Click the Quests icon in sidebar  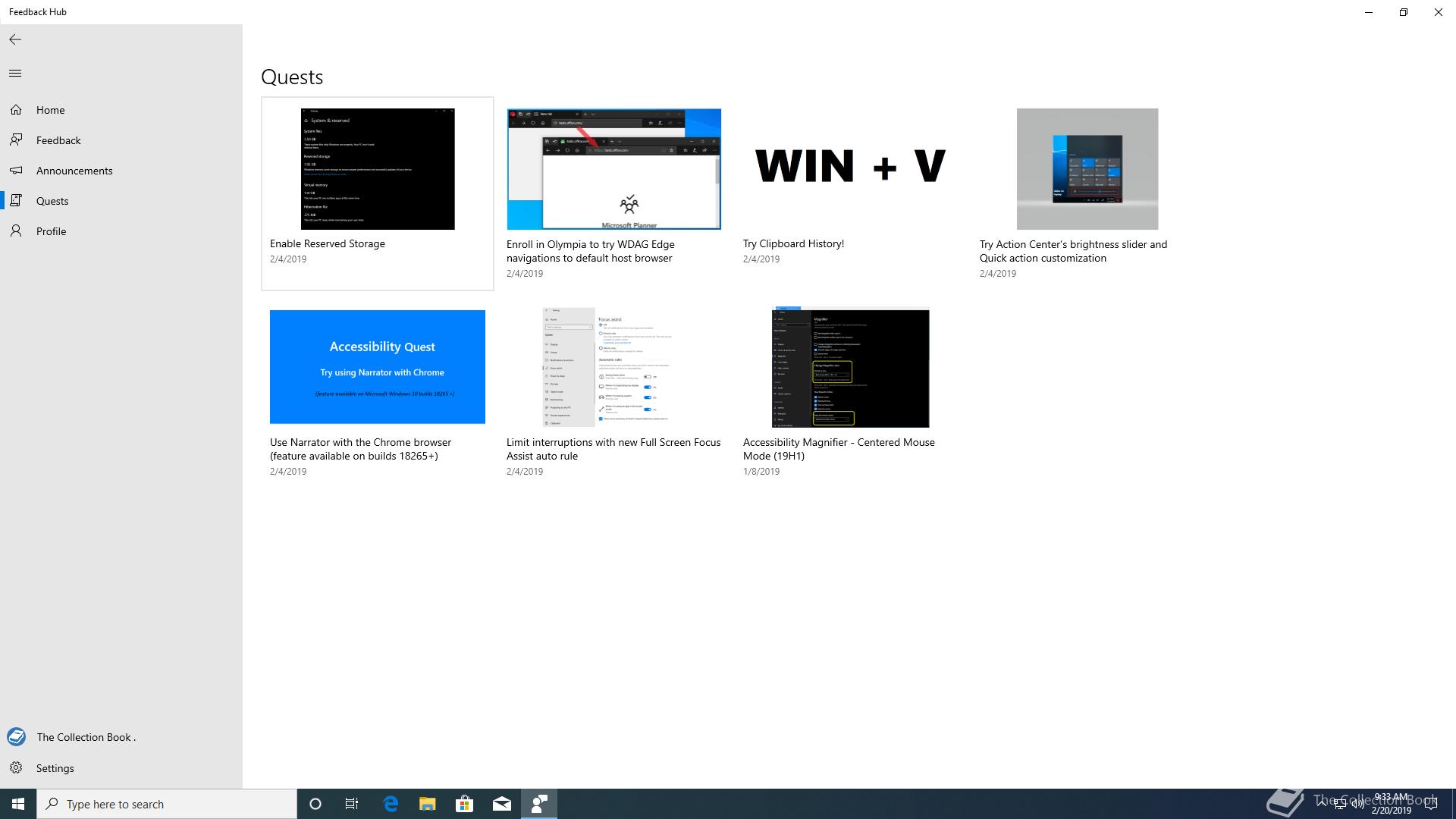(16, 201)
